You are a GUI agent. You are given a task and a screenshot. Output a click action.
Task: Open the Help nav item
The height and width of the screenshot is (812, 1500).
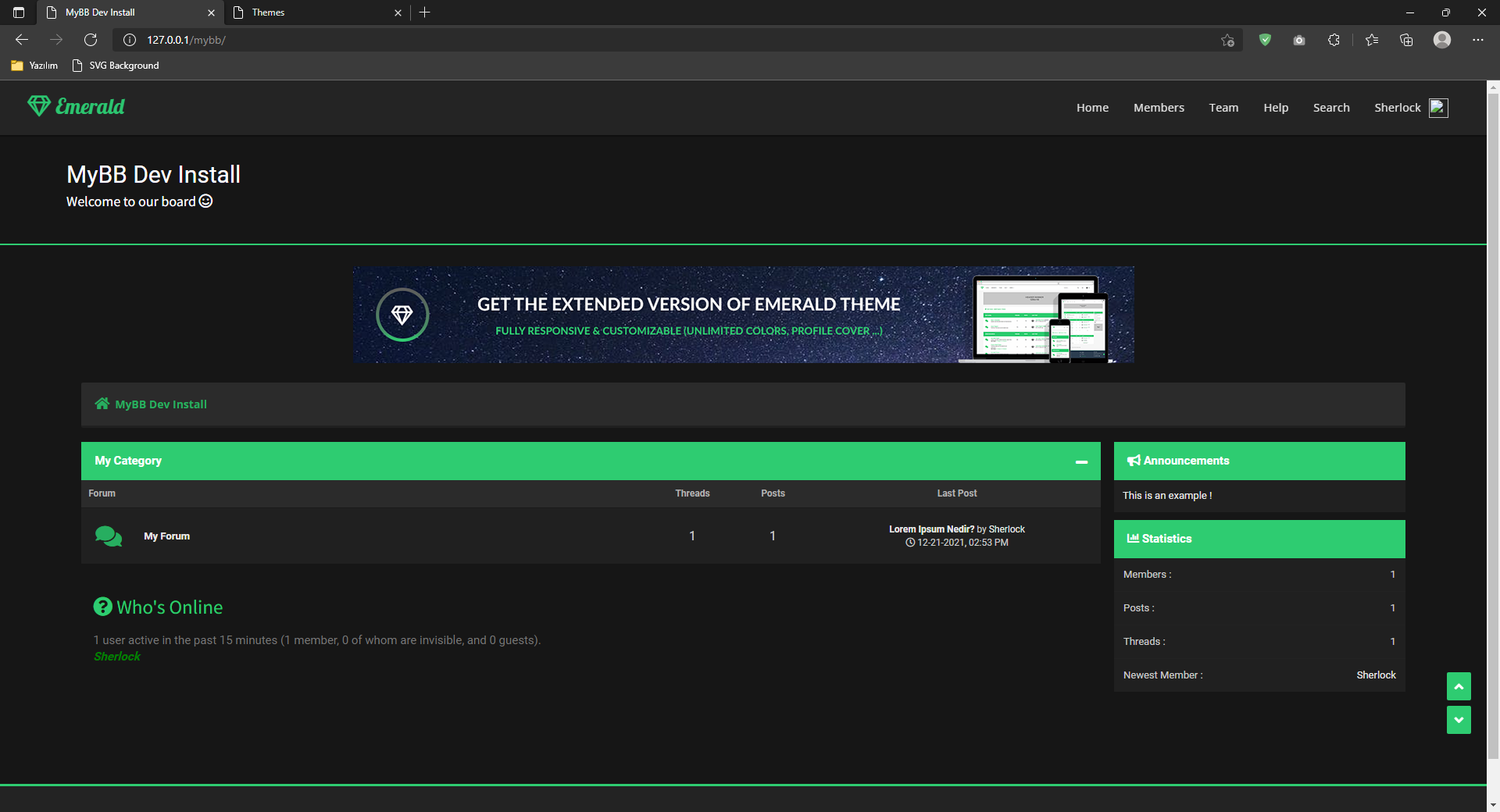[x=1276, y=108]
